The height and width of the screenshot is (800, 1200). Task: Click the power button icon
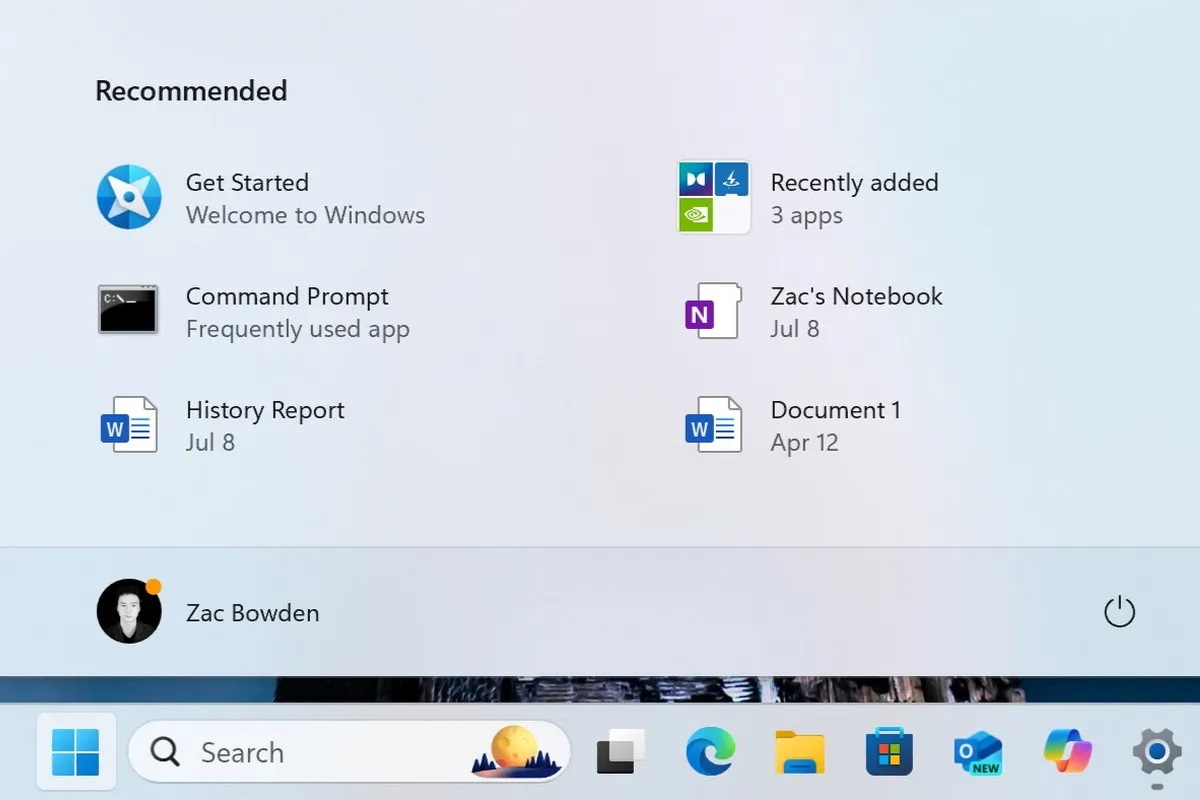1119,612
